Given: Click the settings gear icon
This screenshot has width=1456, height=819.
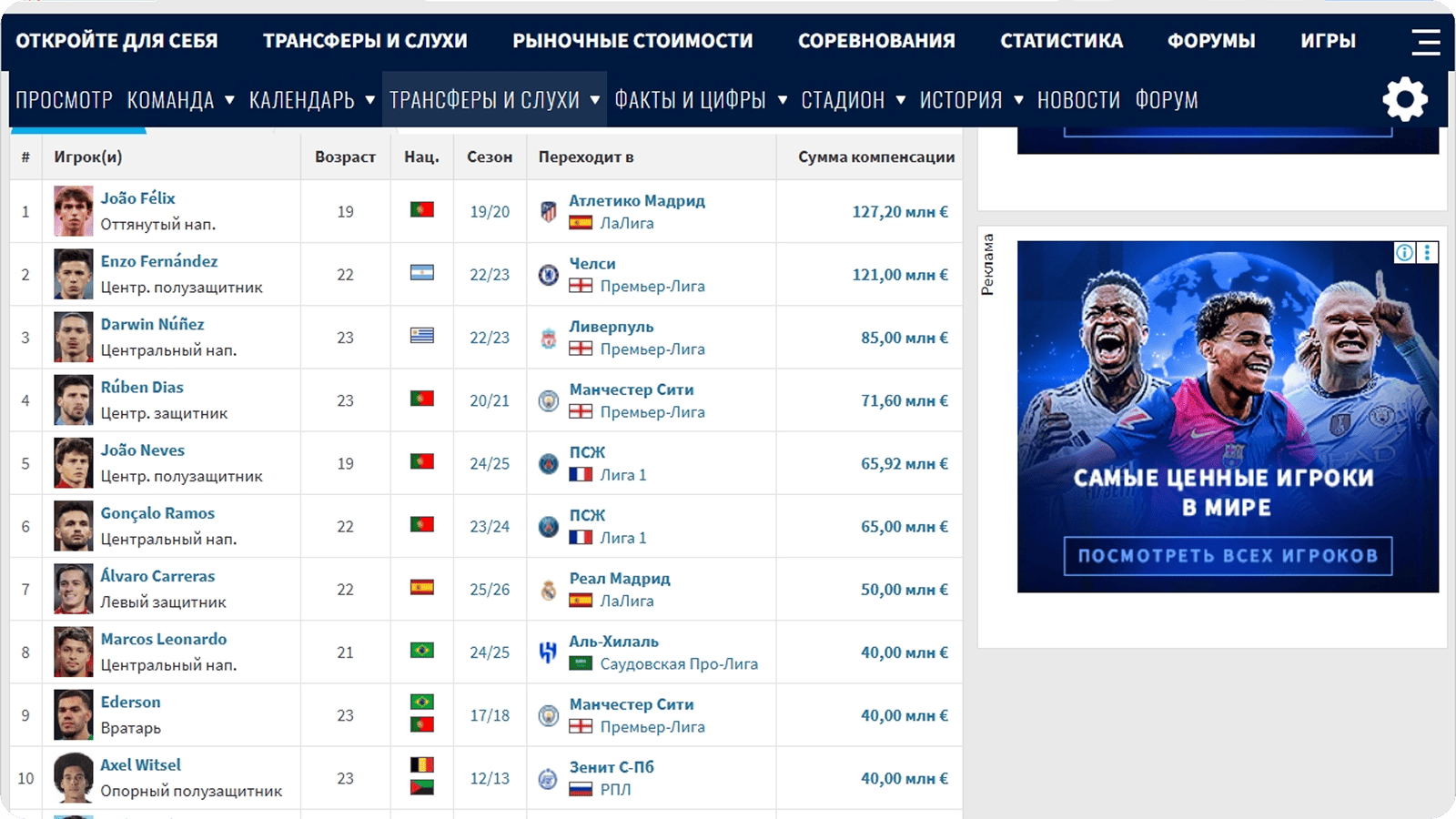Looking at the screenshot, I should 1405,99.
